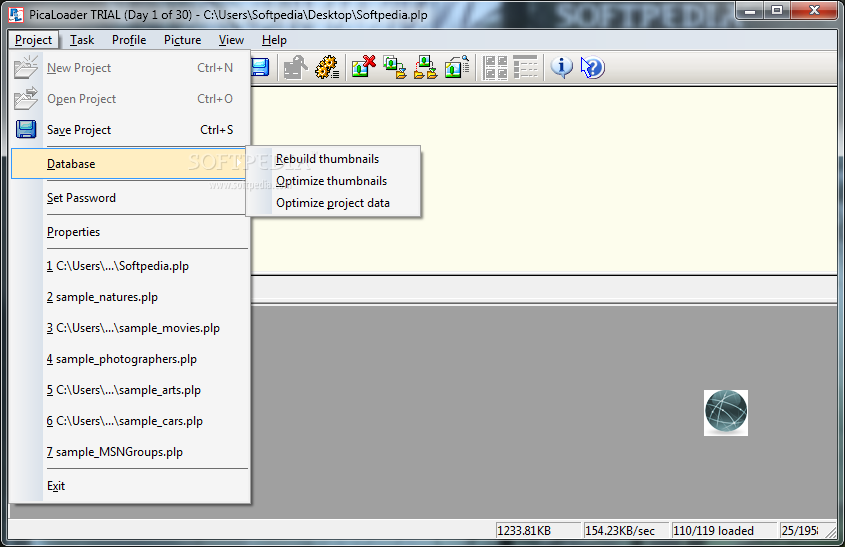Click the PicaLoader title bar app icon
This screenshot has height=547, width=845.
tap(16, 15)
